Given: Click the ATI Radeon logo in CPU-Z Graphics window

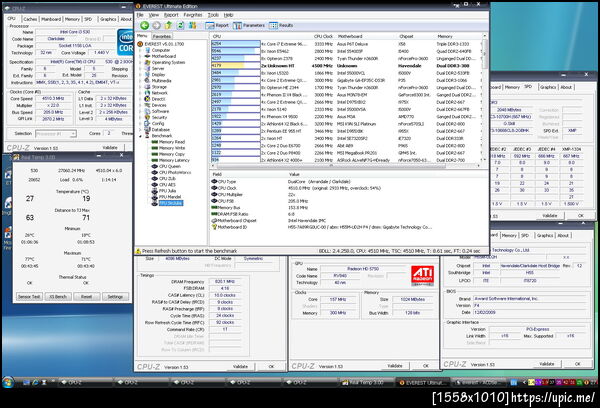Looking at the screenshot, I should click(422, 276).
